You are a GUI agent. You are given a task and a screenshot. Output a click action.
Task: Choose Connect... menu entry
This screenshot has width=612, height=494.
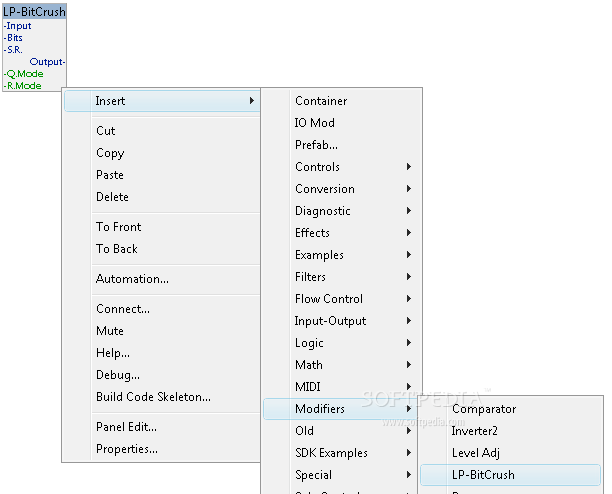tap(162, 309)
